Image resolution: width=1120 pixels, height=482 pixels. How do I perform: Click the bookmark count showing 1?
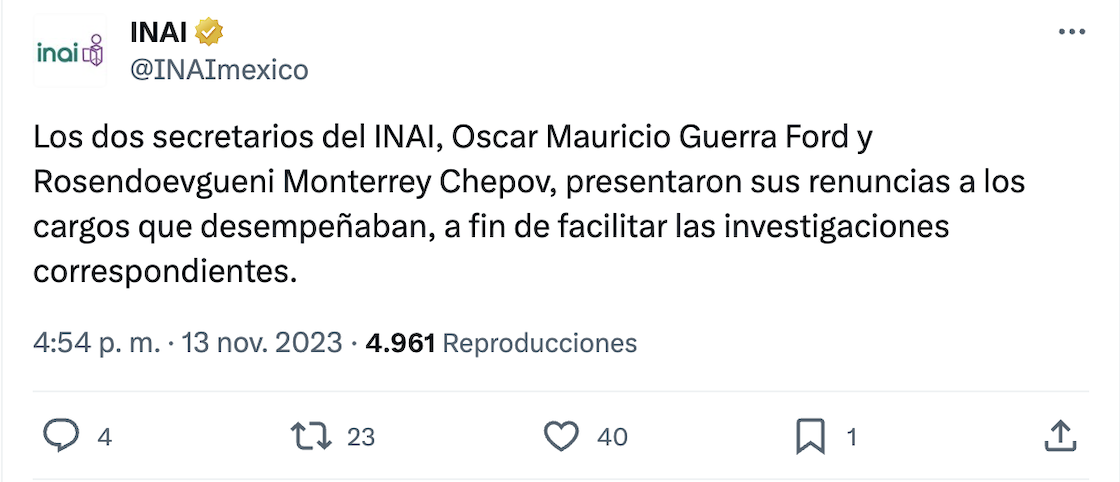[x=852, y=437]
